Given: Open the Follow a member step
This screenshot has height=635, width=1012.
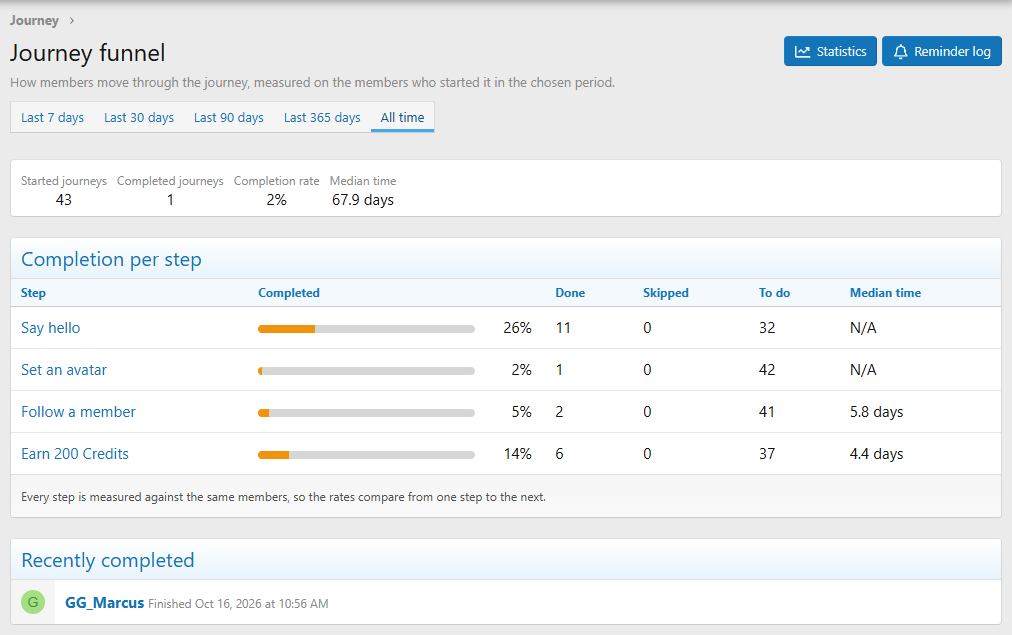Looking at the screenshot, I should (78, 412).
